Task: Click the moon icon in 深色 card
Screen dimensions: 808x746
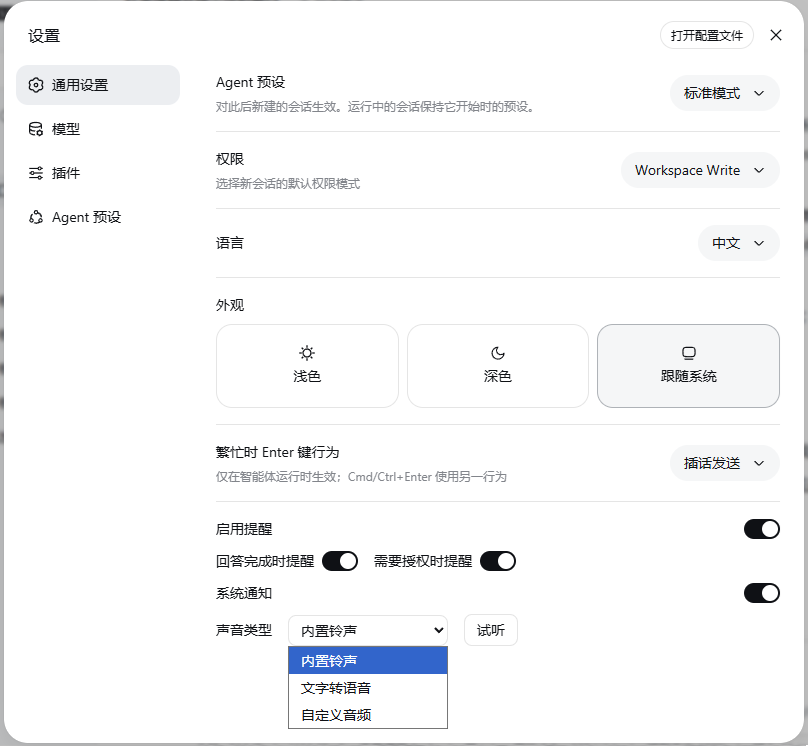Action: [498, 353]
